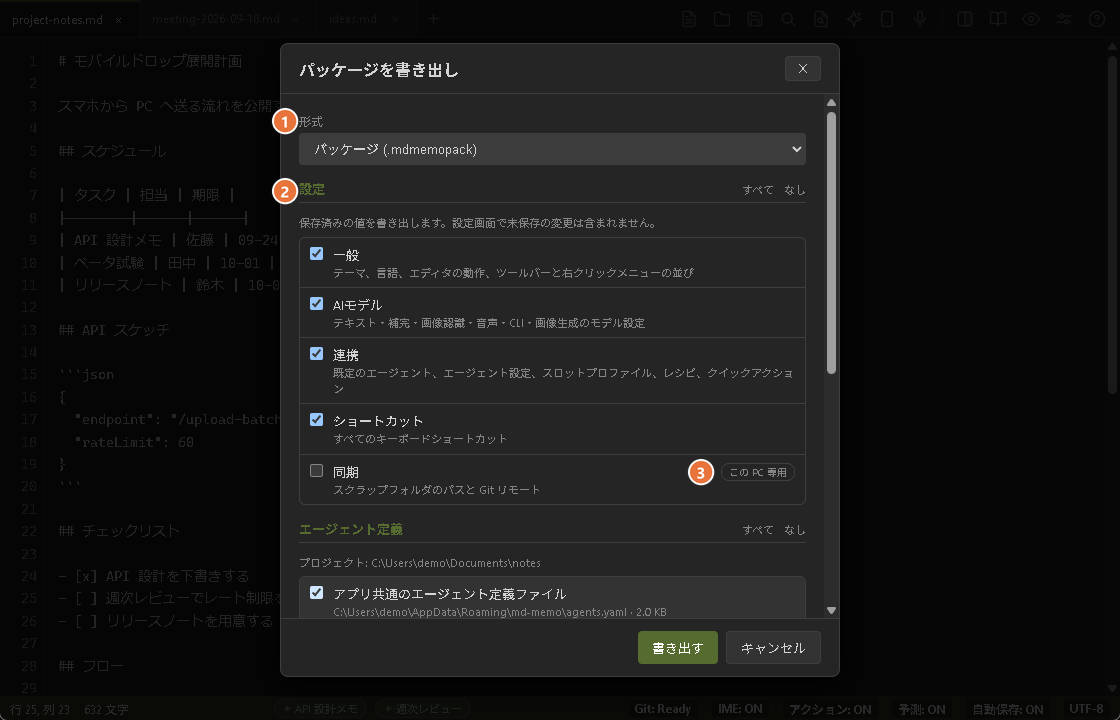This screenshot has height=720, width=1120.
Task: Toggle the AIモデル checkbox
Action: click(x=316, y=304)
